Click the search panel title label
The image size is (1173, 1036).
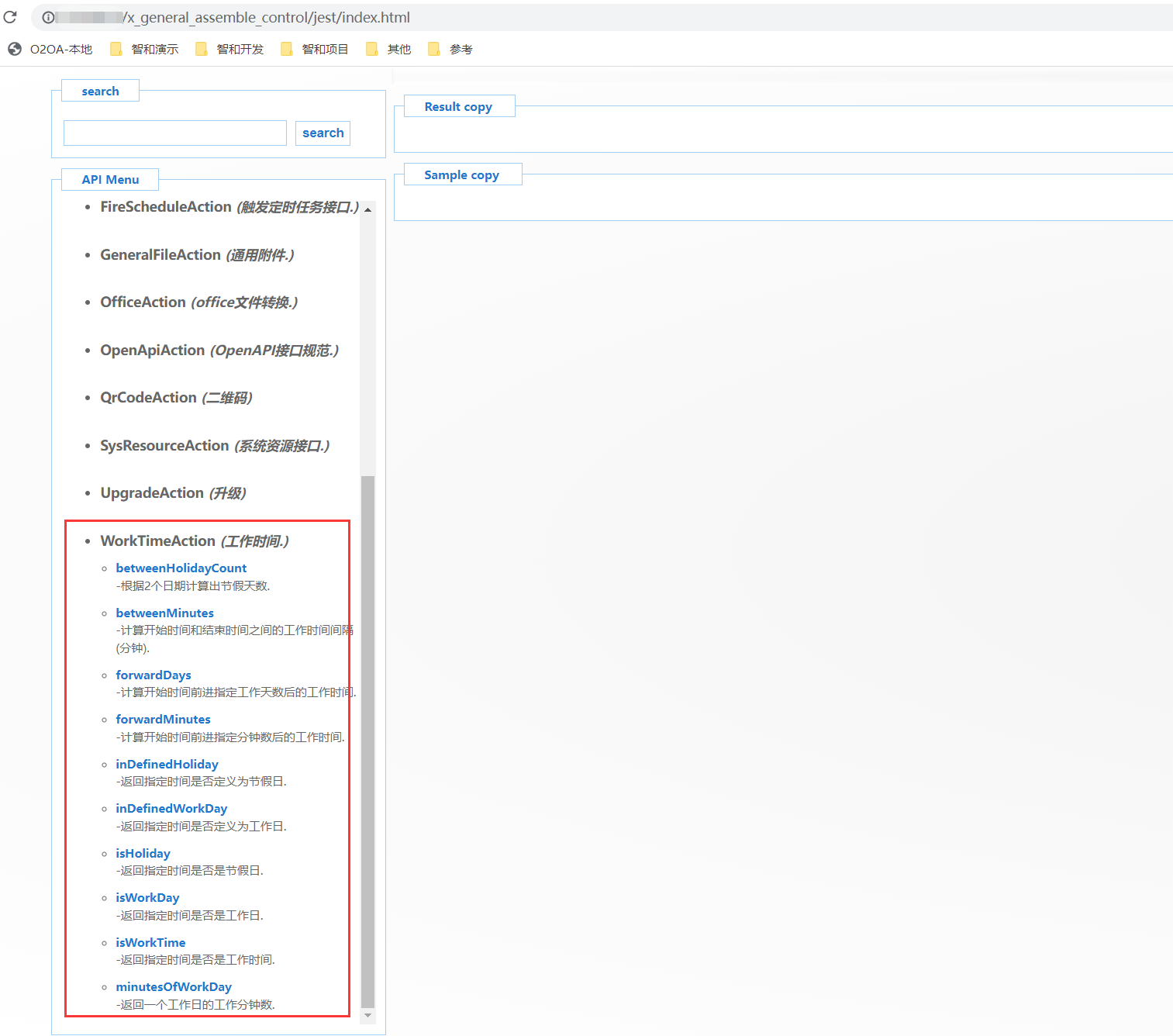click(101, 92)
